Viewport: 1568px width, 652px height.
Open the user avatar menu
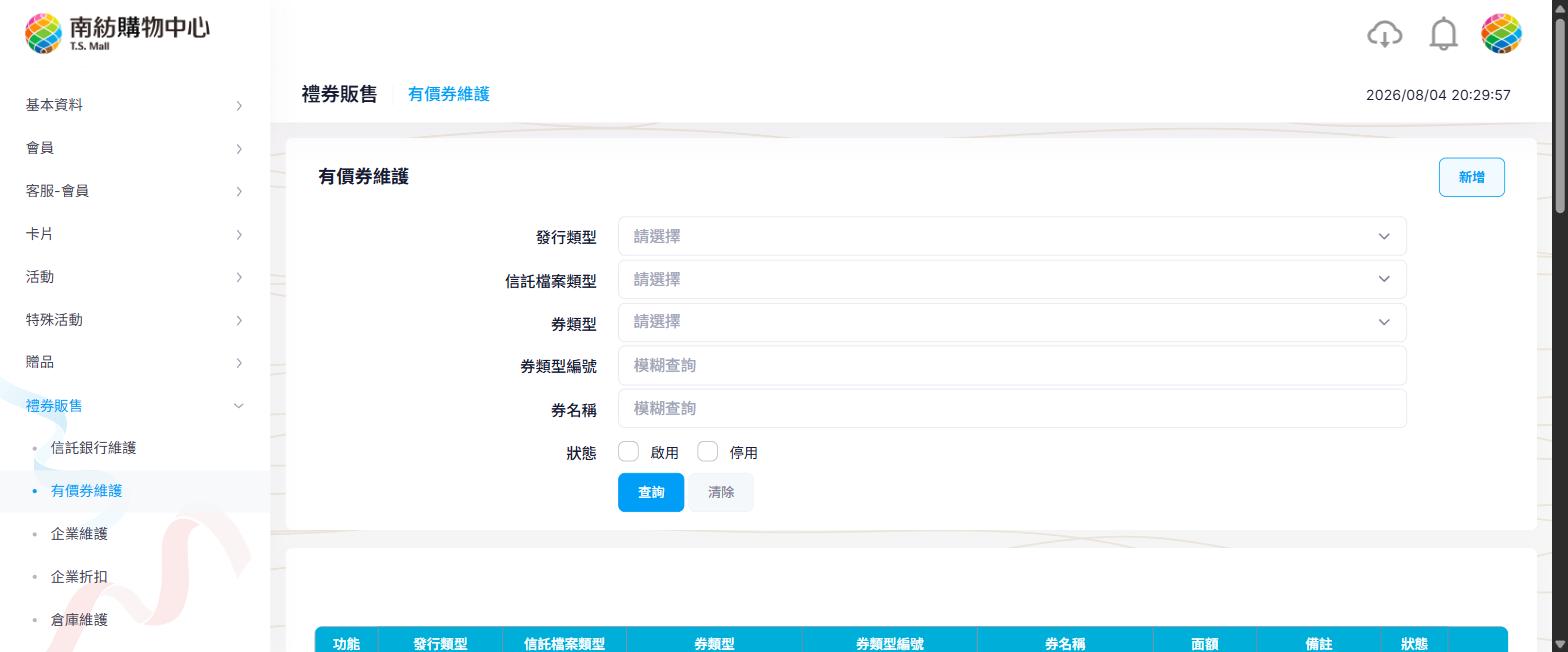pyautogui.click(x=1501, y=34)
